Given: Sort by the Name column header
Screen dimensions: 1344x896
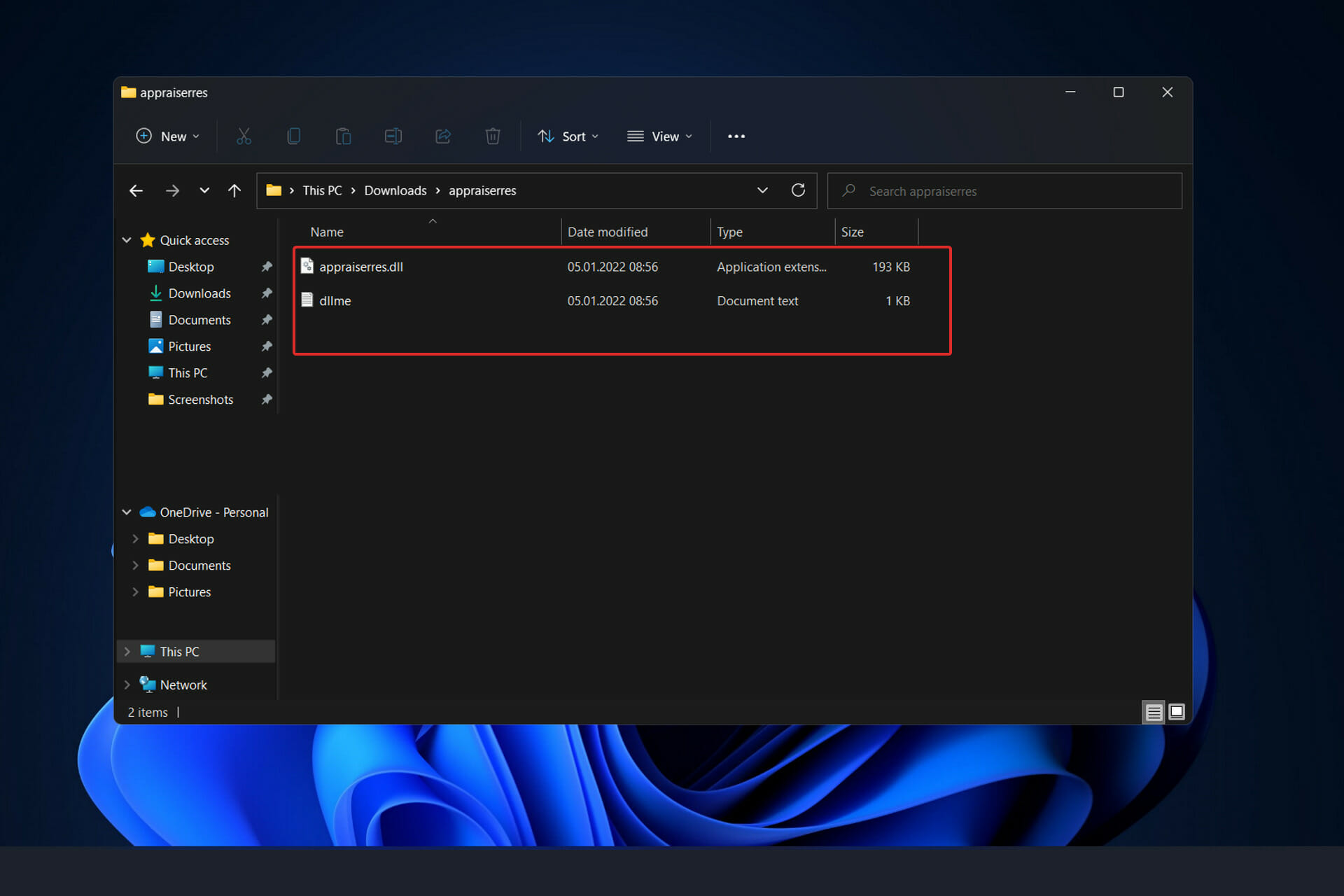Looking at the screenshot, I should click(433, 232).
